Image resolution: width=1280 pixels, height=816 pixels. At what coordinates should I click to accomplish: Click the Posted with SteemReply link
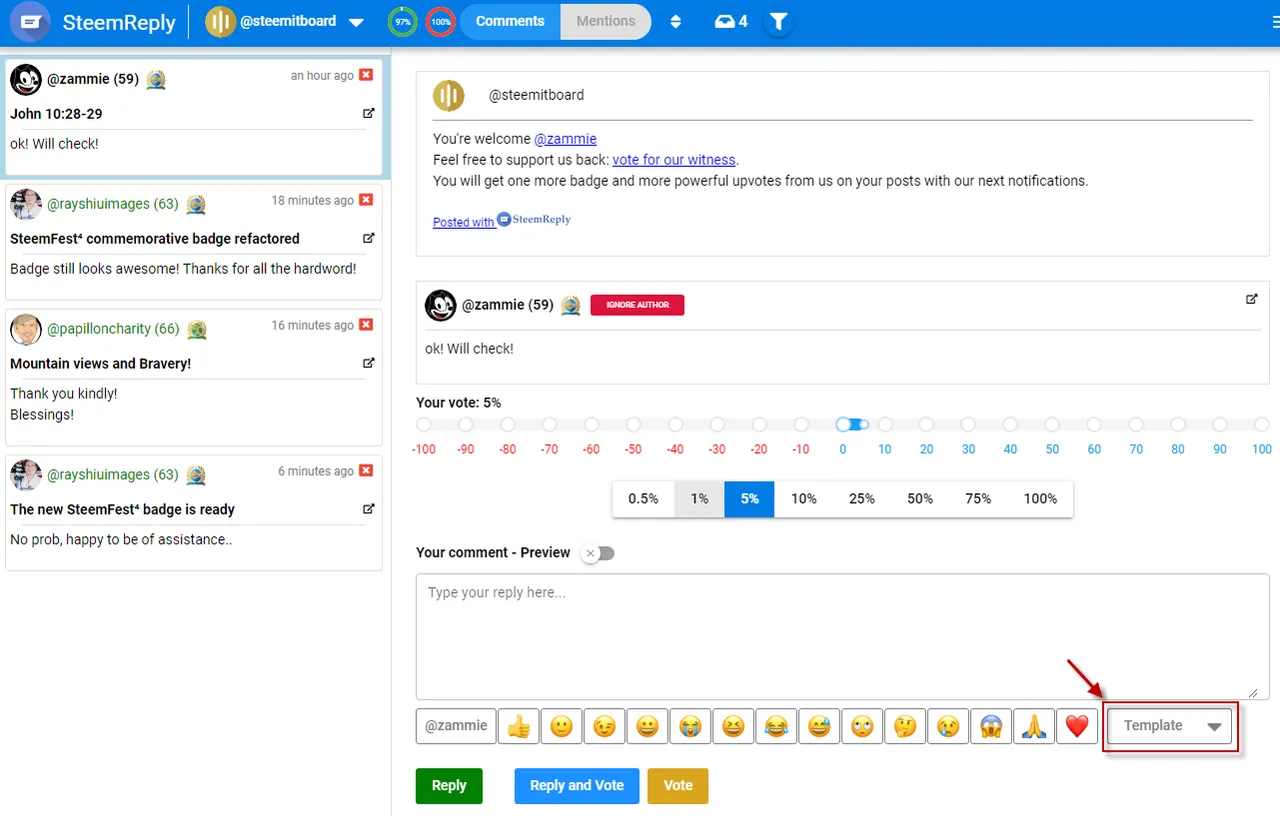point(502,221)
